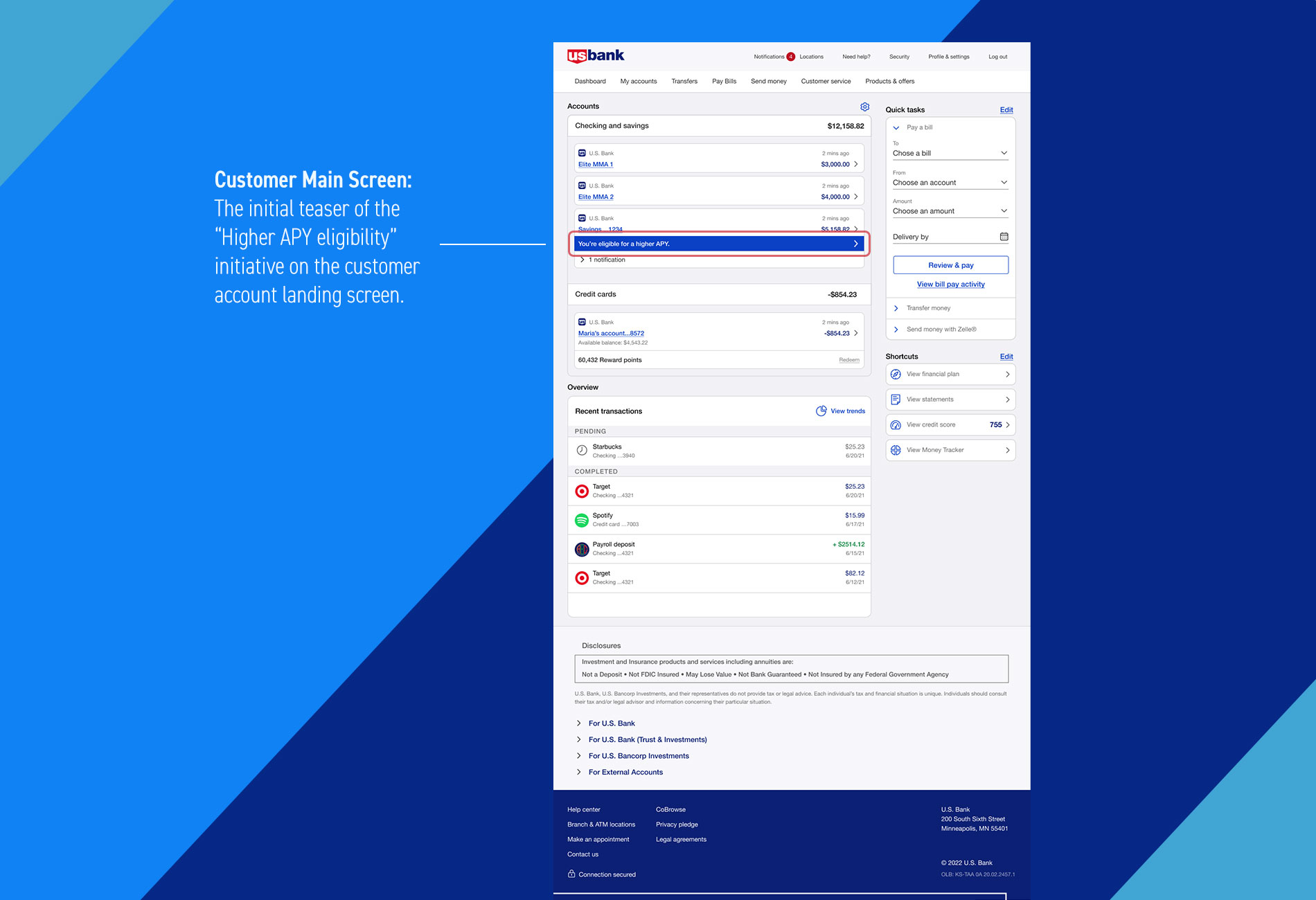
Task: Click the View trends pie chart icon
Action: pyautogui.click(x=821, y=411)
